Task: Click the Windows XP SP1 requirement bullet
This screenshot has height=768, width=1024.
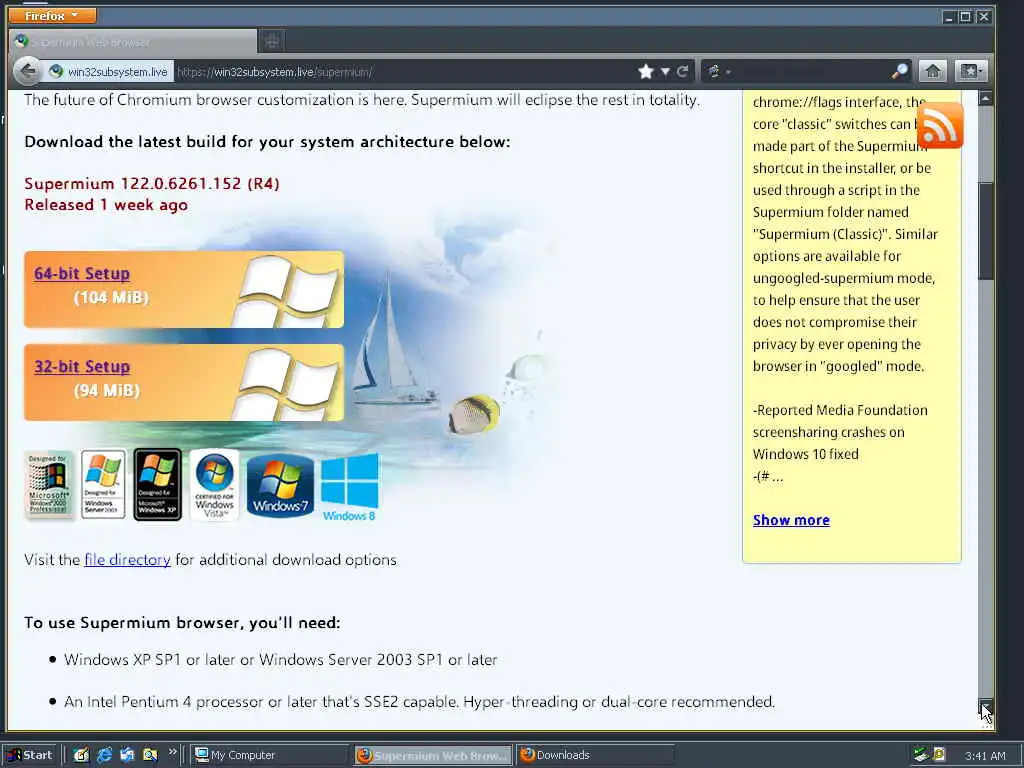Action: tap(280, 660)
